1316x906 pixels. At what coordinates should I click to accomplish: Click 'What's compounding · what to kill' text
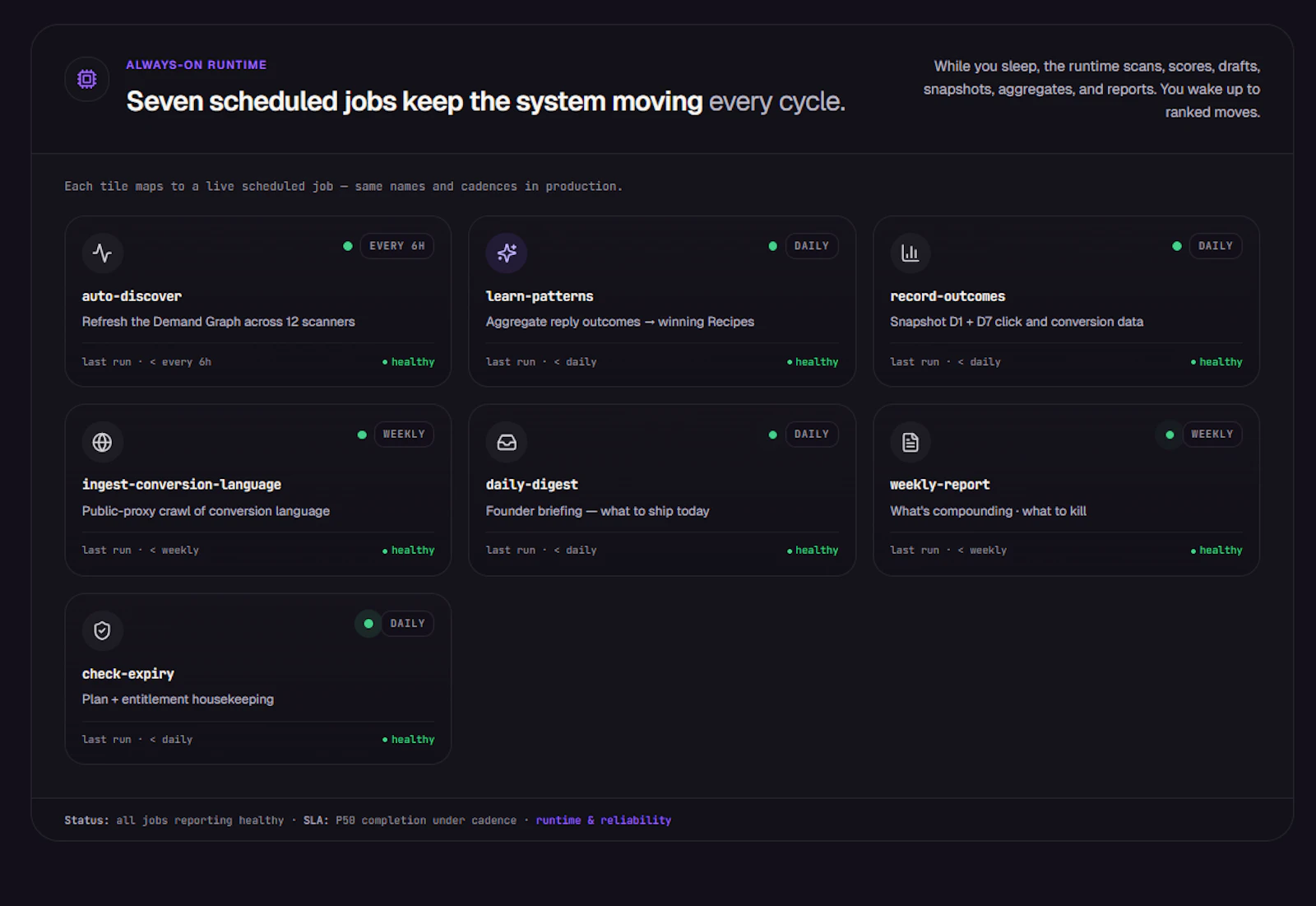pyautogui.click(x=989, y=511)
